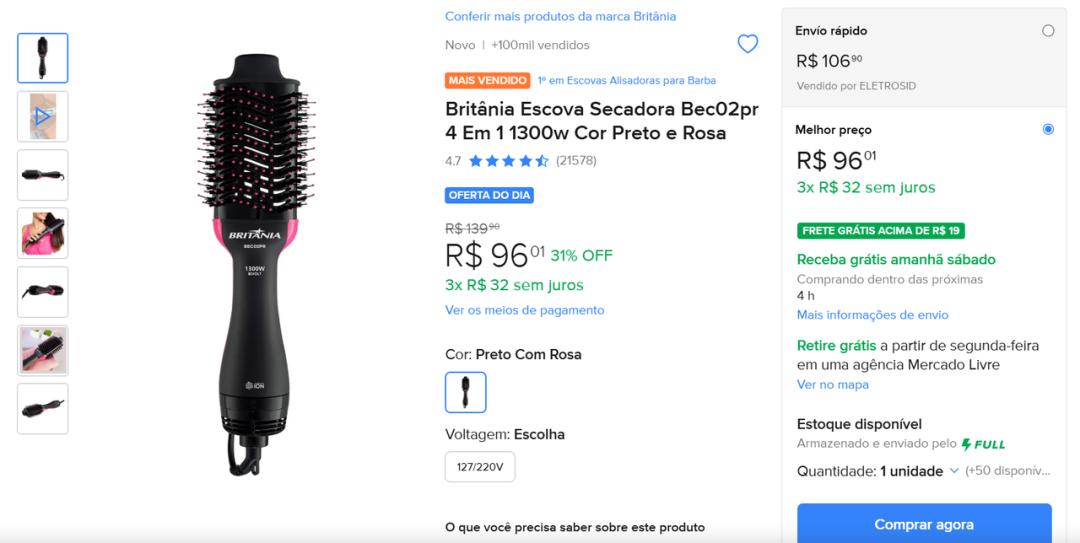The image size is (1080, 543).
Task: Open Conferir mais produtos da marca Britânia
Action: click(560, 16)
